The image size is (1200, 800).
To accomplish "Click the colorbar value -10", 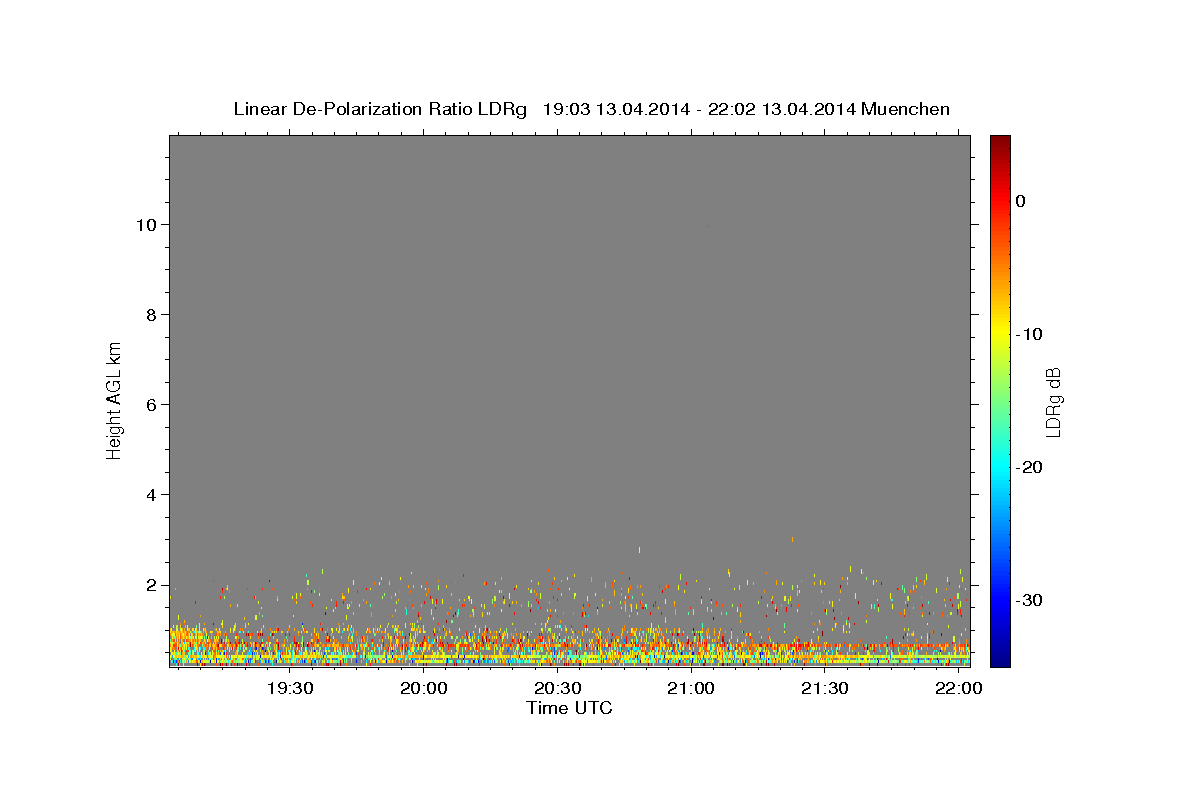I will click(x=1029, y=334).
